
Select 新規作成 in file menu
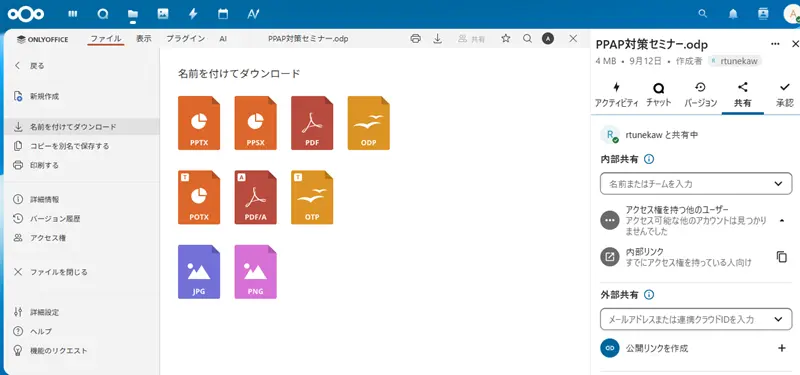click(x=82, y=96)
